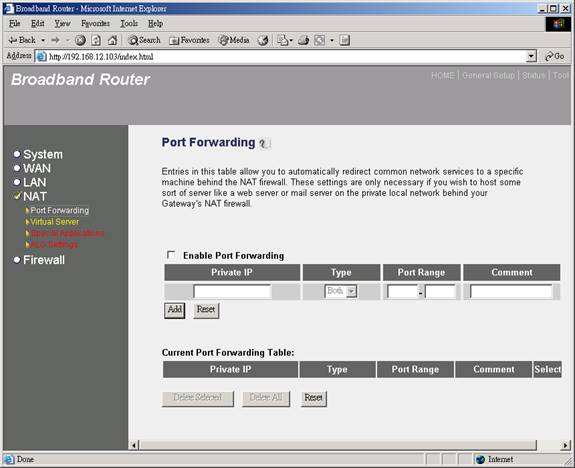Click the Refresh page icon
Screen dimensions: 575x468
pyautogui.click(x=96, y=40)
